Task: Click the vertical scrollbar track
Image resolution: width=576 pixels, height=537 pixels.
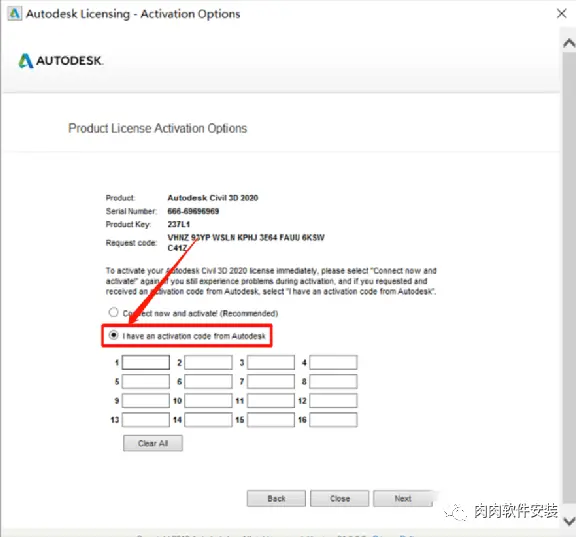Action: [569, 279]
